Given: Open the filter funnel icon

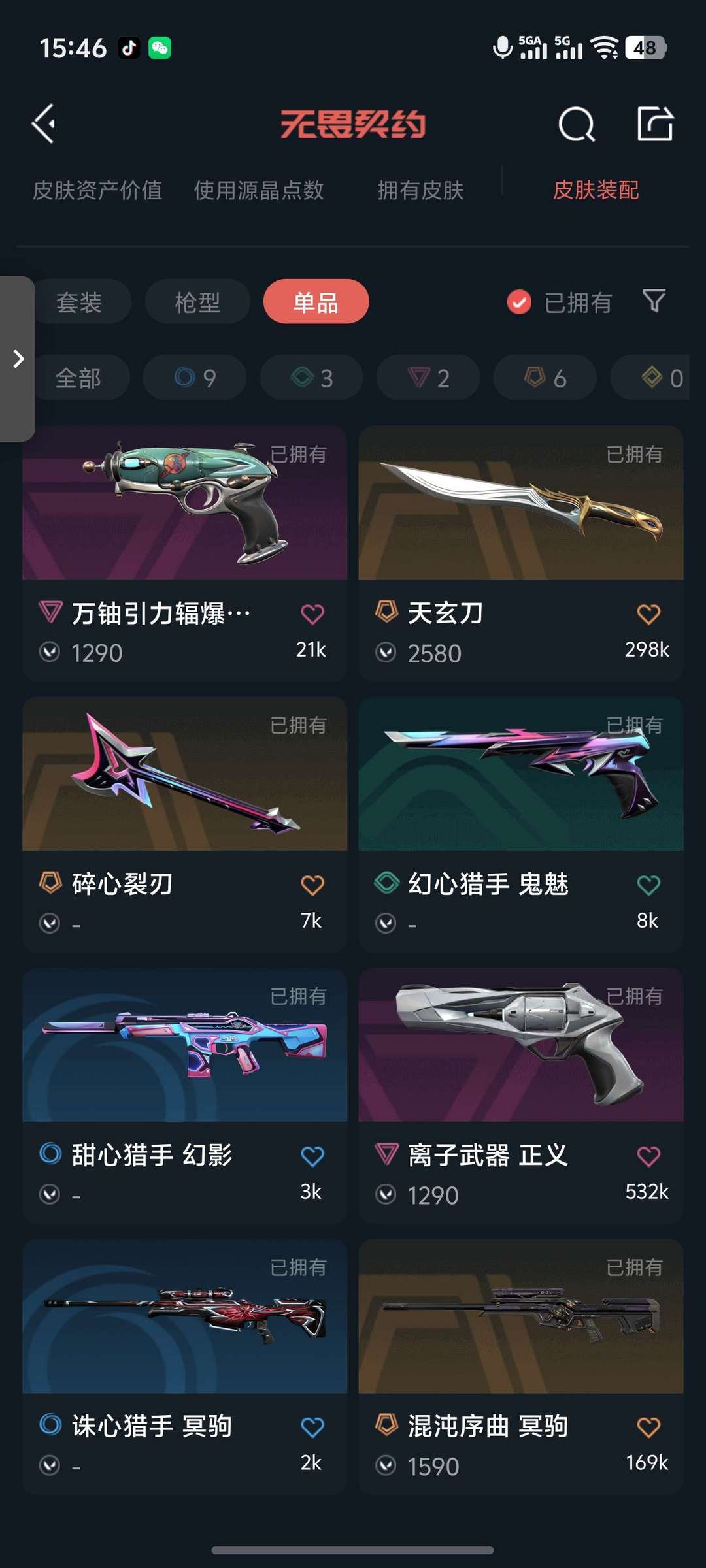Looking at the screenshot, I should [654, 301].
